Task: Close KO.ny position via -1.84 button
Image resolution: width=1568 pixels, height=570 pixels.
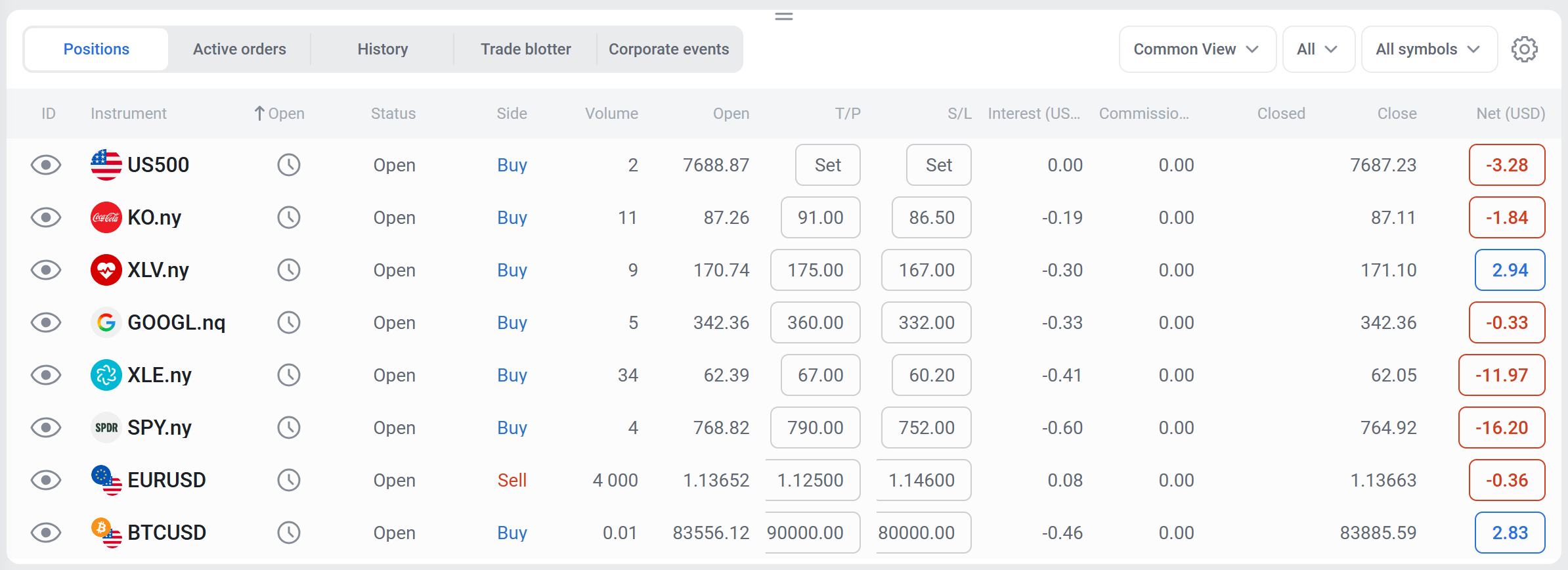Action: (x=1507, y=217)
